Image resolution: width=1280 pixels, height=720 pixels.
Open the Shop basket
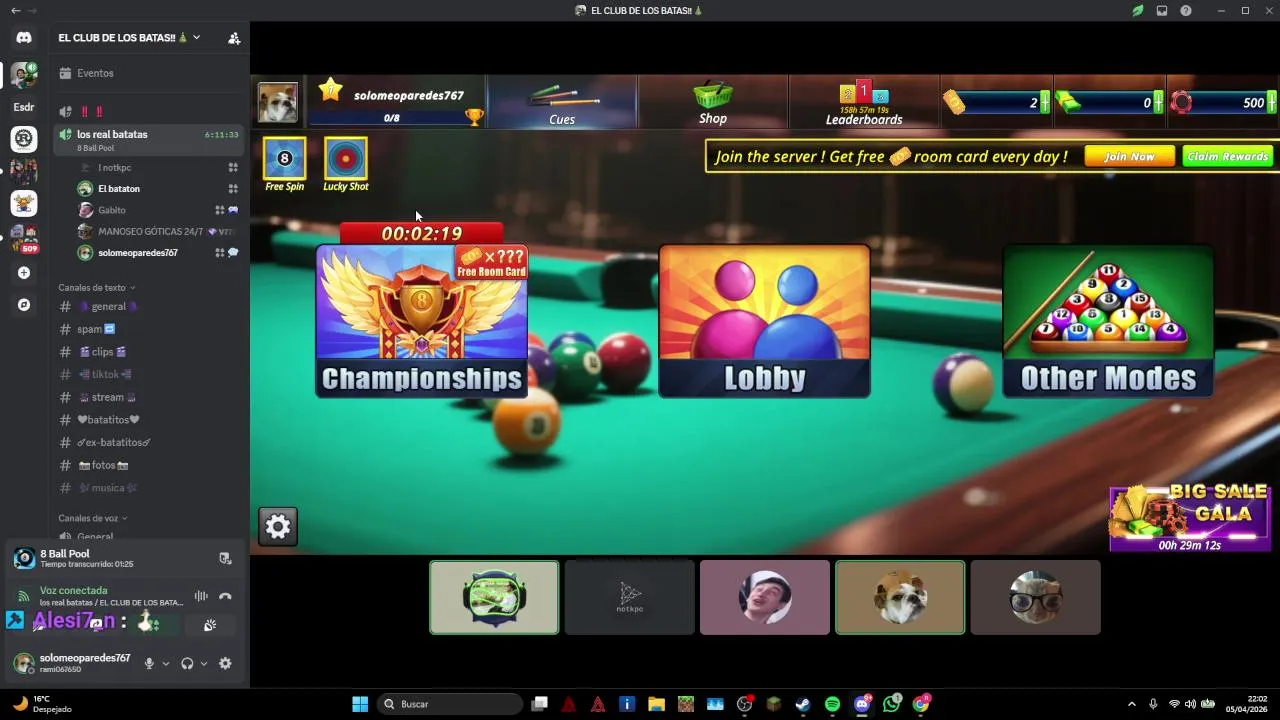click(x=713, y=103)
